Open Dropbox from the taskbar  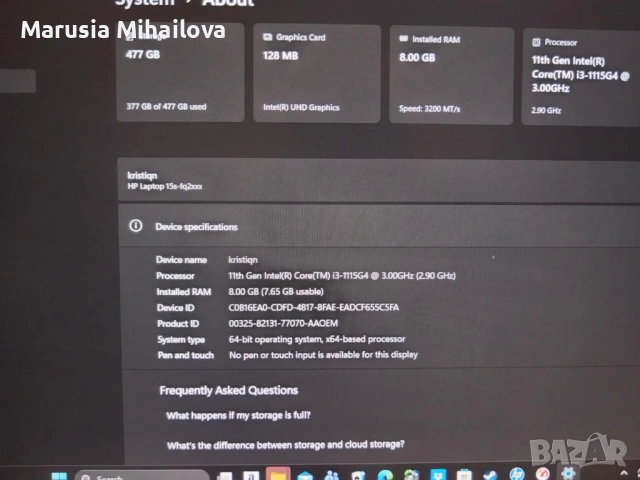click(x=438, y=475)
